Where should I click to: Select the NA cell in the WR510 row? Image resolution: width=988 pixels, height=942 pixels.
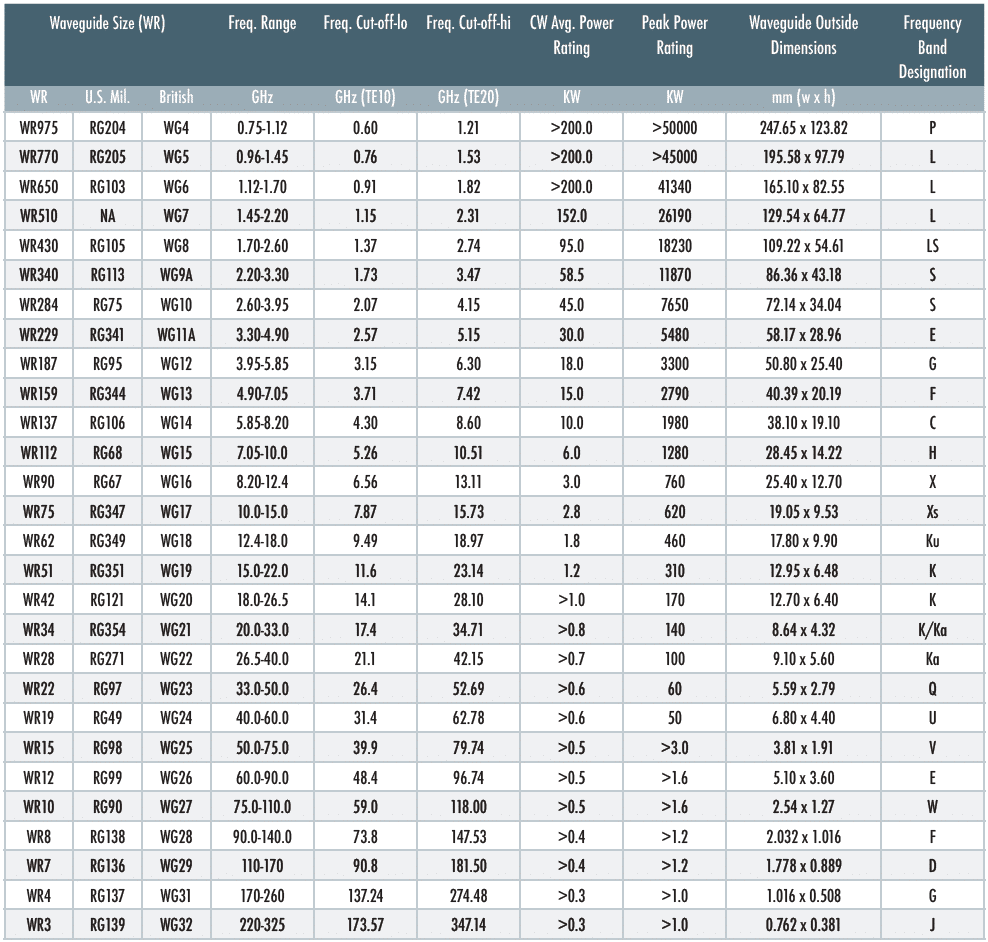click(107, 216)
